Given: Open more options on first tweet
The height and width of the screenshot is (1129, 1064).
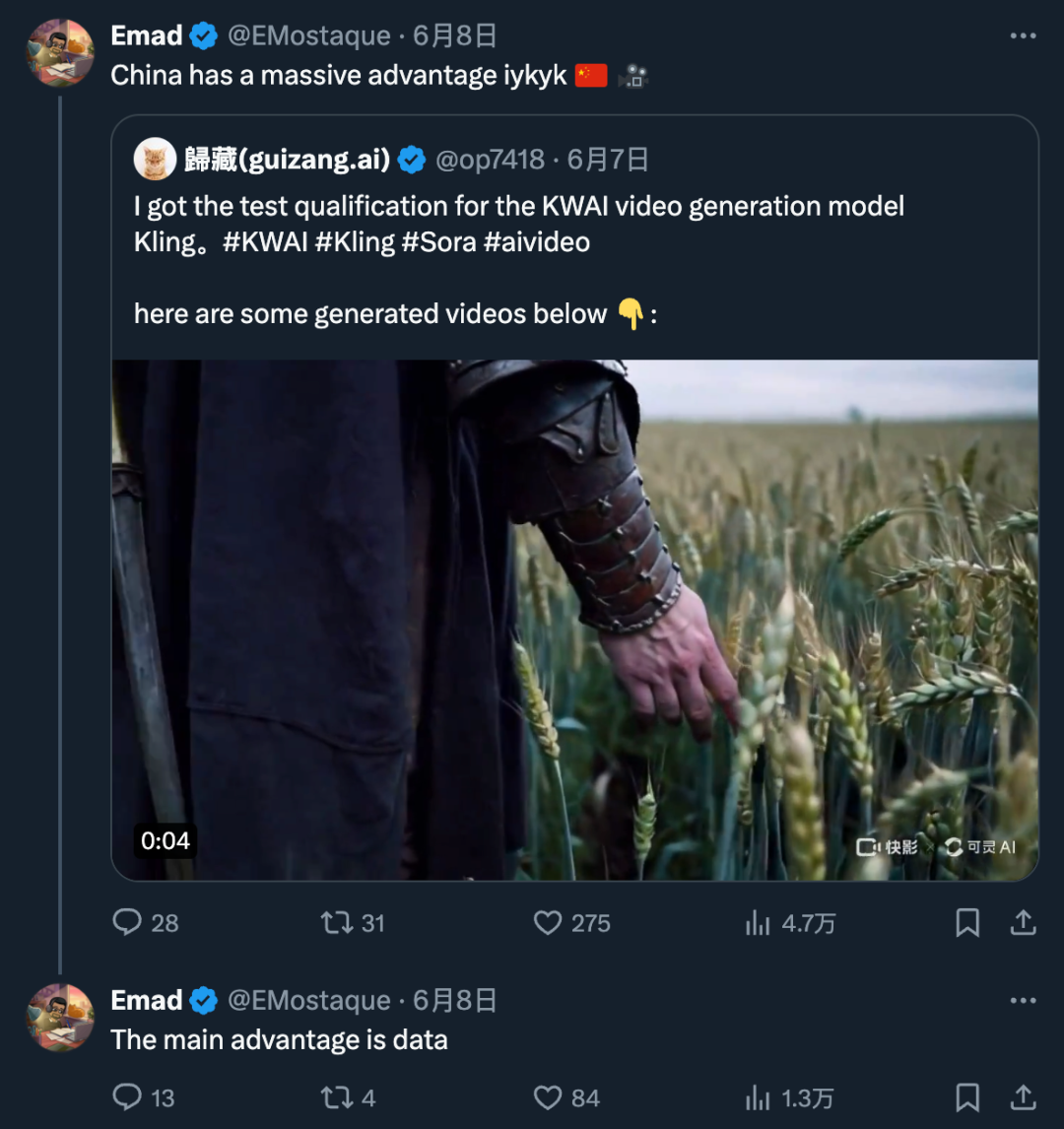Looking at the screenshot, I should (1023, 36).
